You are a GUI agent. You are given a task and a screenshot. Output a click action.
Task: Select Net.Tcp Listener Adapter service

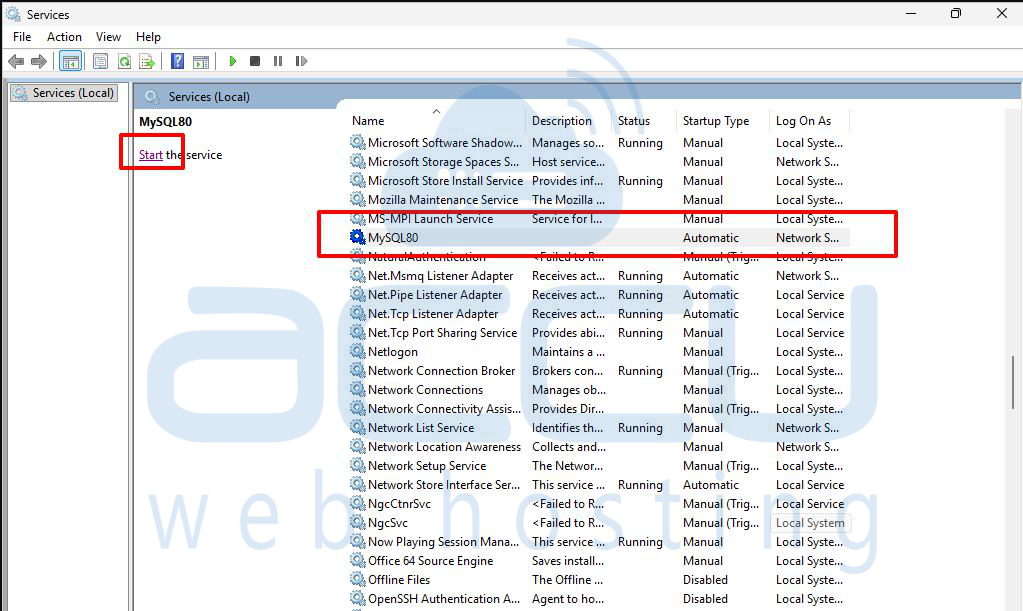(433, 314)
